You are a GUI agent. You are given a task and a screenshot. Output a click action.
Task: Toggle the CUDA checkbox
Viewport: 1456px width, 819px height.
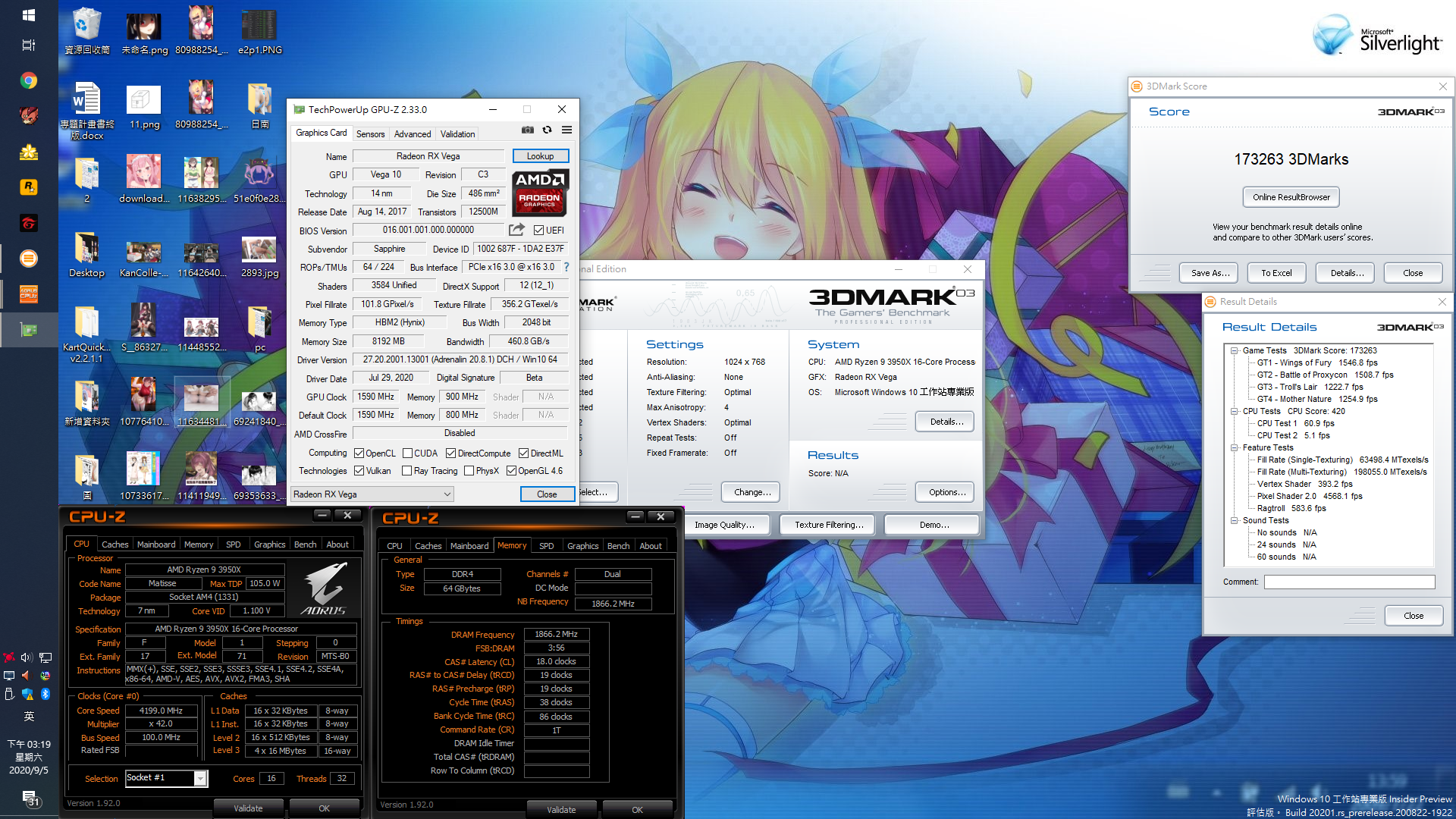(x=408, y=453)
